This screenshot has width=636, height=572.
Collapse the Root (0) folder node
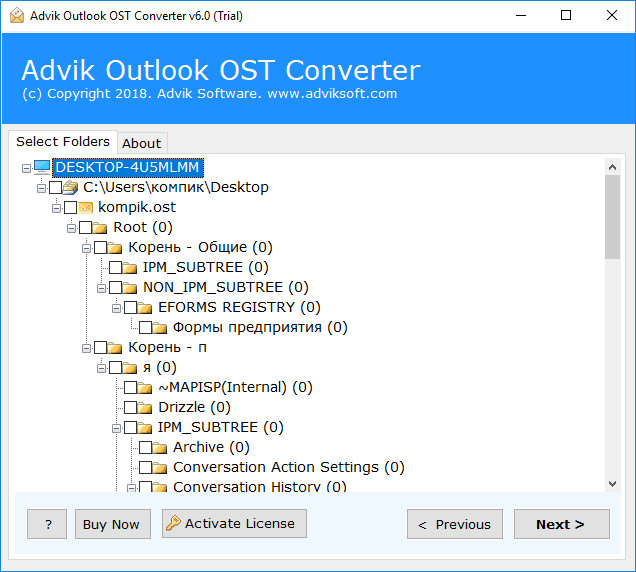coord(71,228)
